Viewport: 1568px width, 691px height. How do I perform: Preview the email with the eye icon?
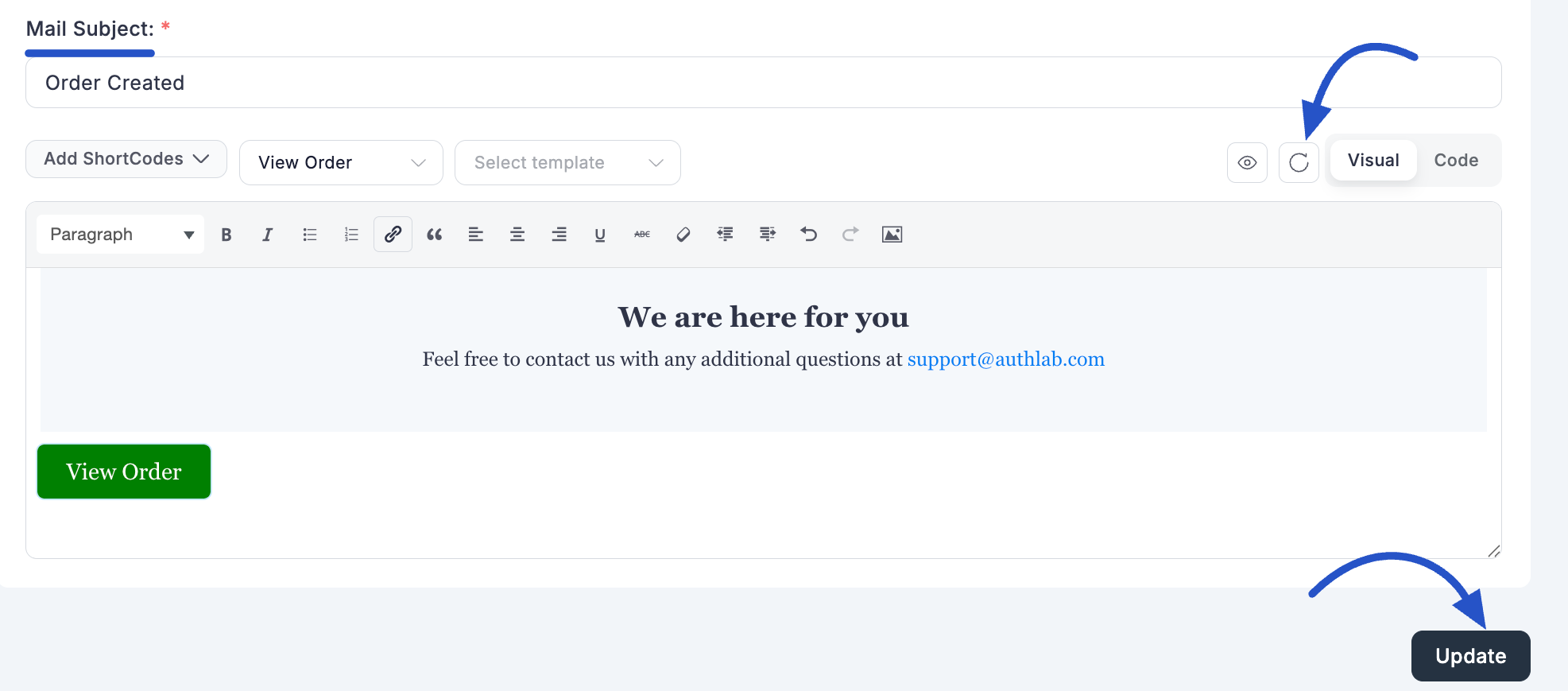coord(1247,163)
